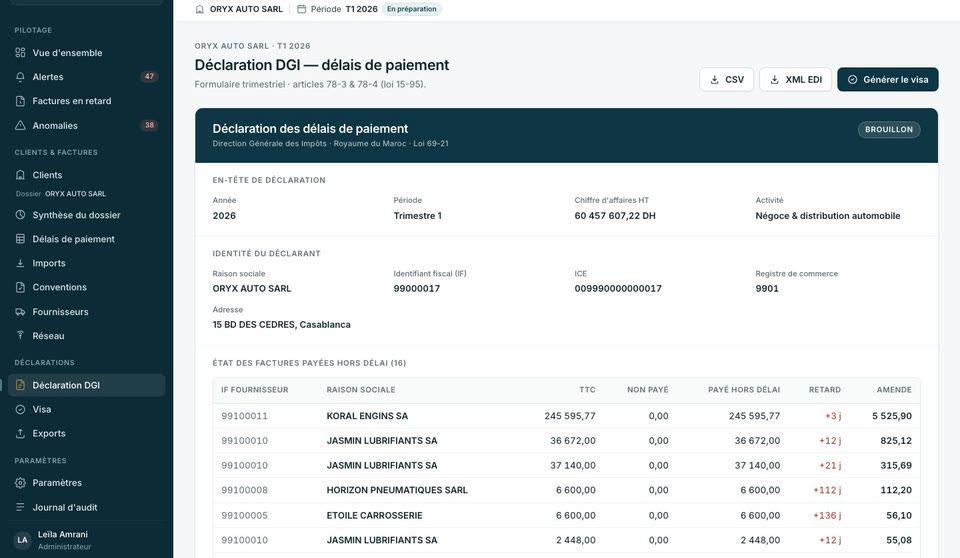The width and height of the screenshot is (960, 558).
Task: Click the calendar icon next to Période
Action: coord(301,9)
